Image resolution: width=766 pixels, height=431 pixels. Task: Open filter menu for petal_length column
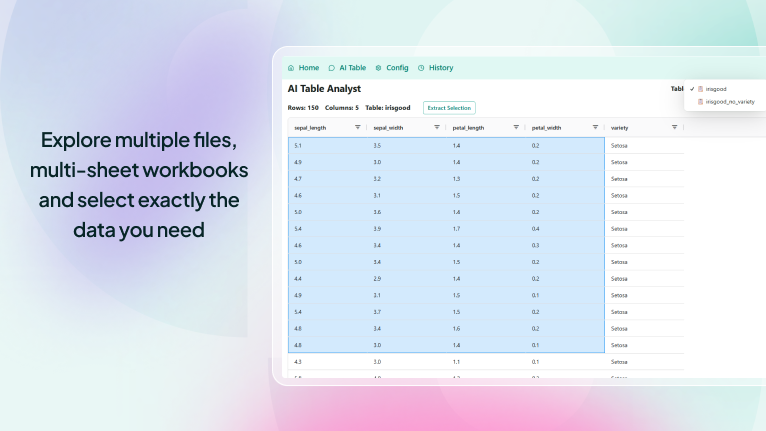(x=516, y=128)
